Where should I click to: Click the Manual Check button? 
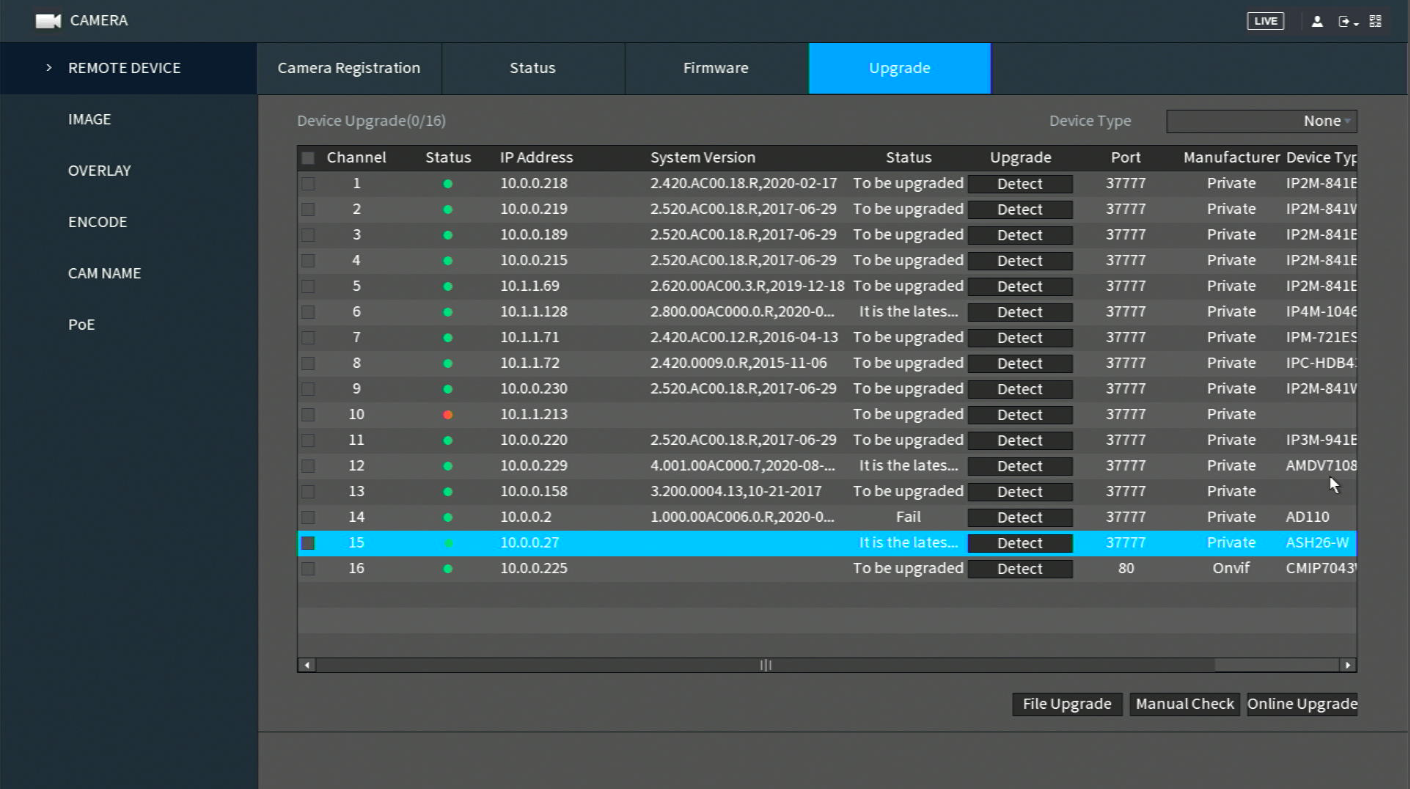tap(1185, 704)
